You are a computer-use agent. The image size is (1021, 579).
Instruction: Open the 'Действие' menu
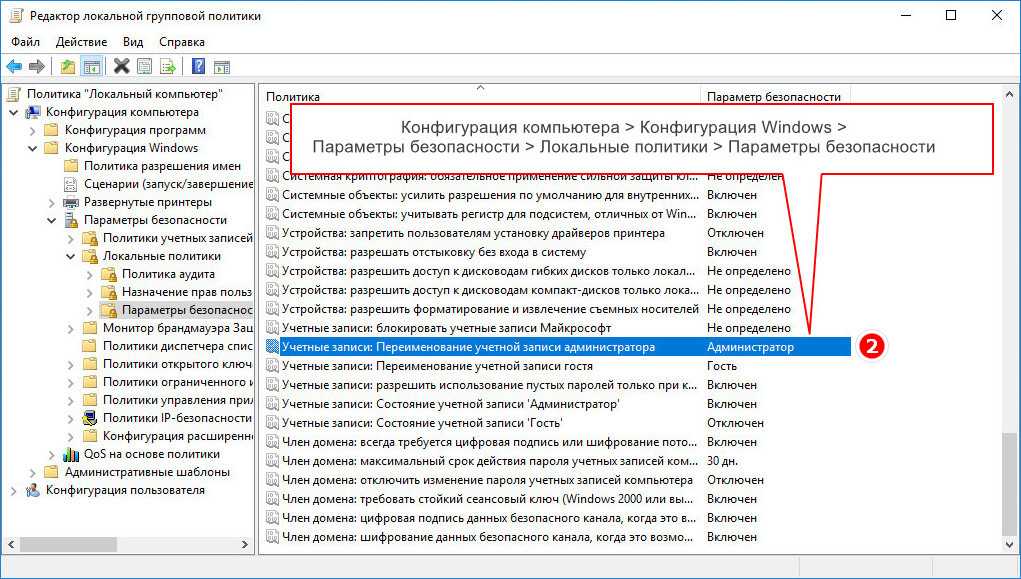(81, 42)
